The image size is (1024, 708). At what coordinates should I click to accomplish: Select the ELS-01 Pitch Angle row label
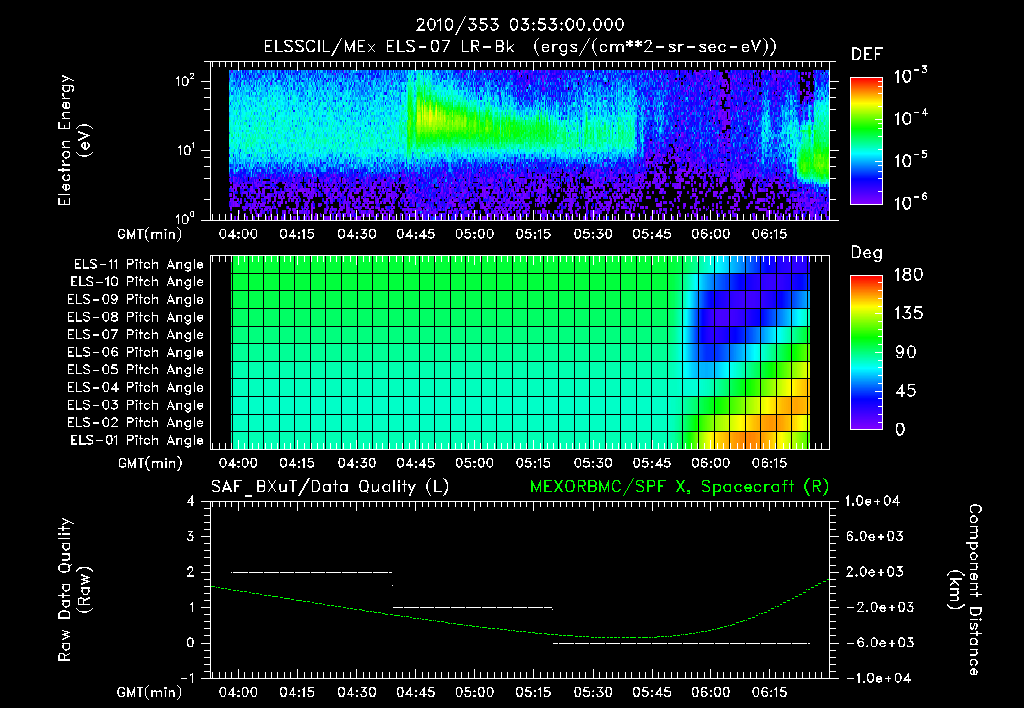[137, 440]
